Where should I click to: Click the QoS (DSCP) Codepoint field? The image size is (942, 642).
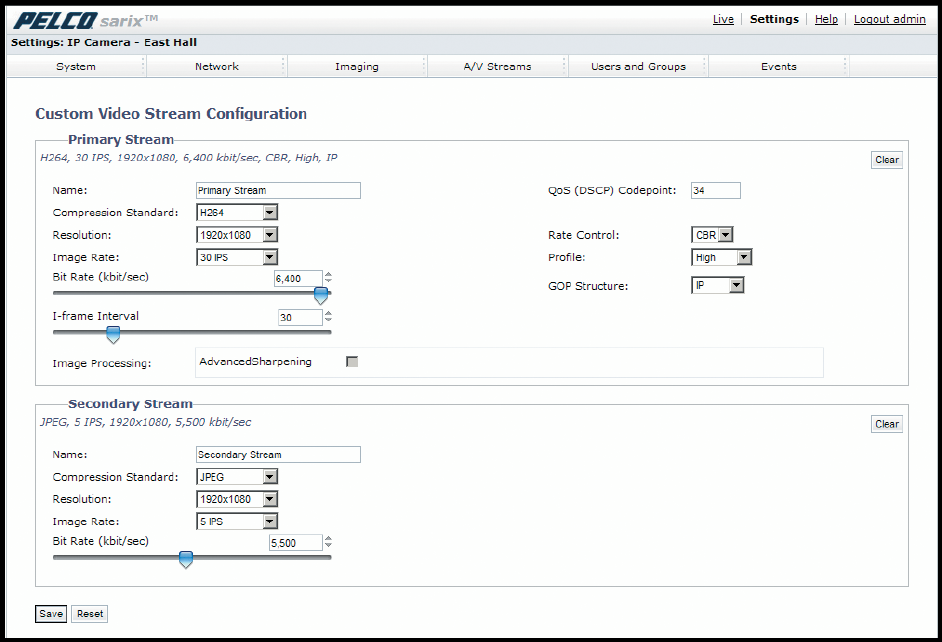pyautogui.click(x=715, y=191)
